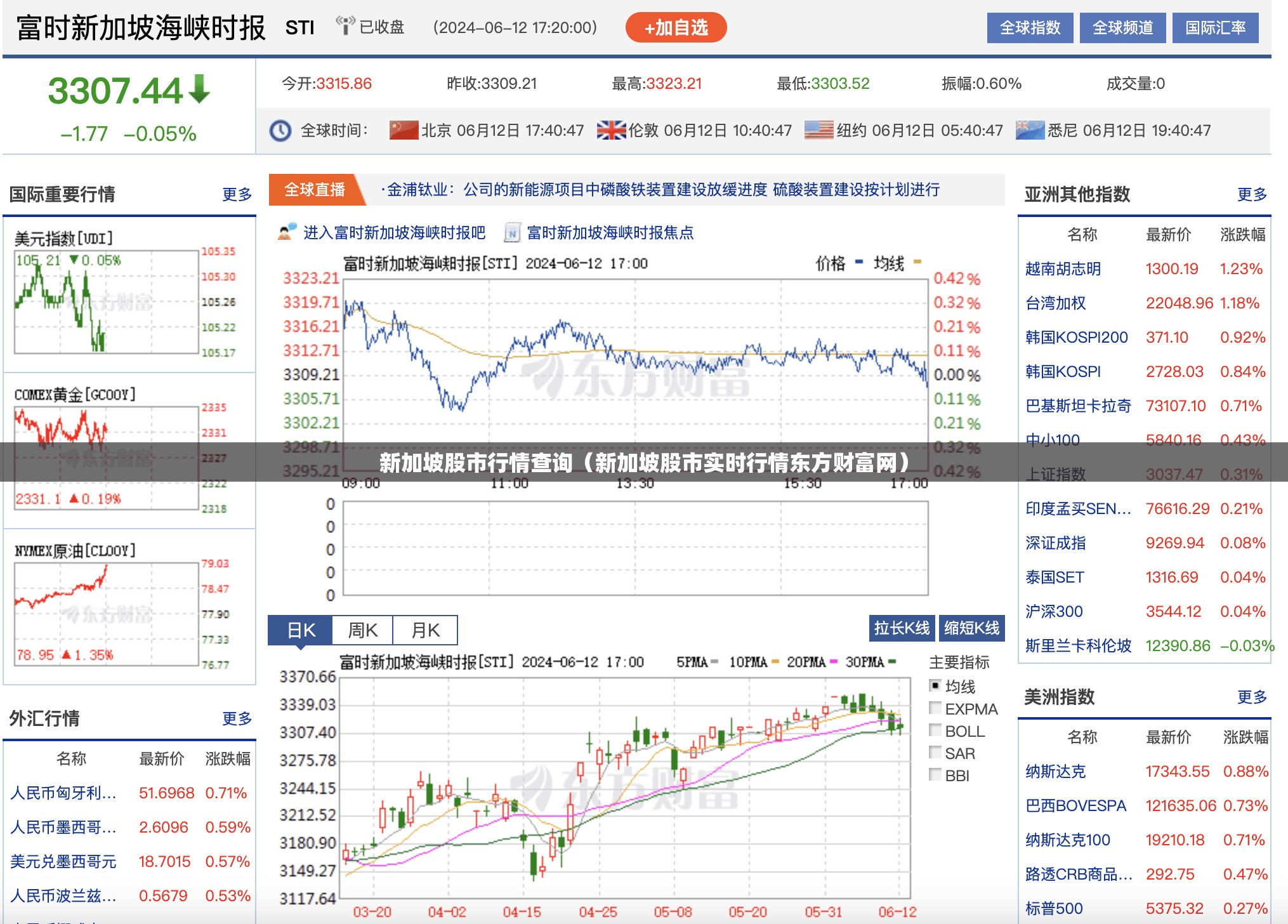Open 人民币匈牙利... forex link
1288x924 pixels.
coord(63,793)
